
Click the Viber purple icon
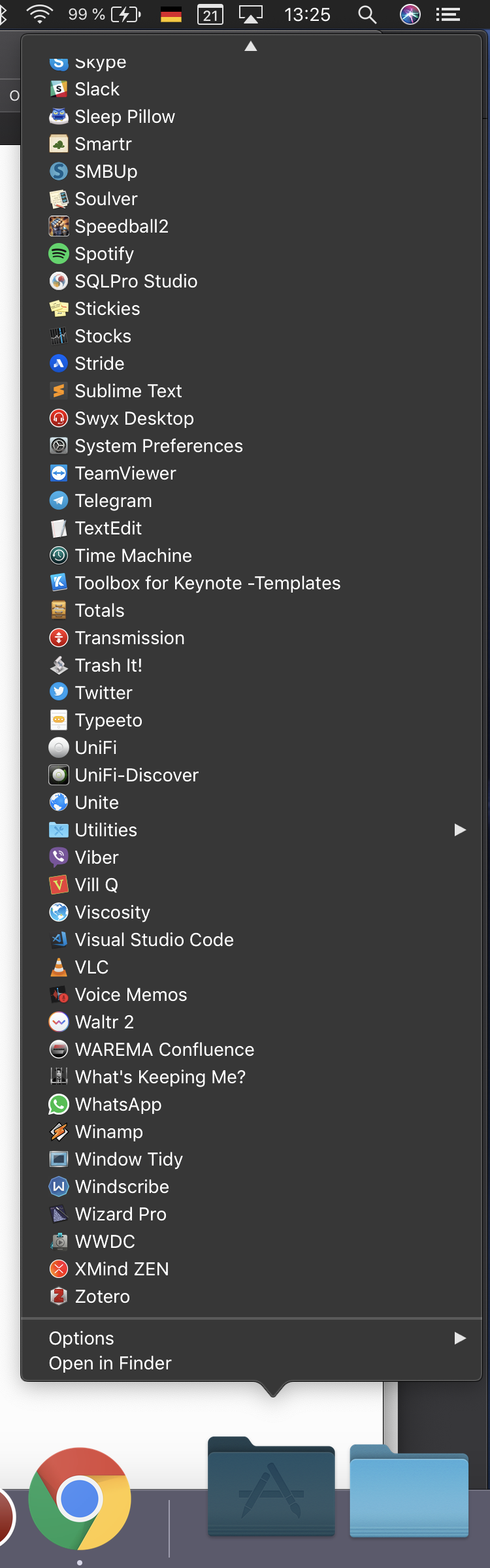(59, 857)
